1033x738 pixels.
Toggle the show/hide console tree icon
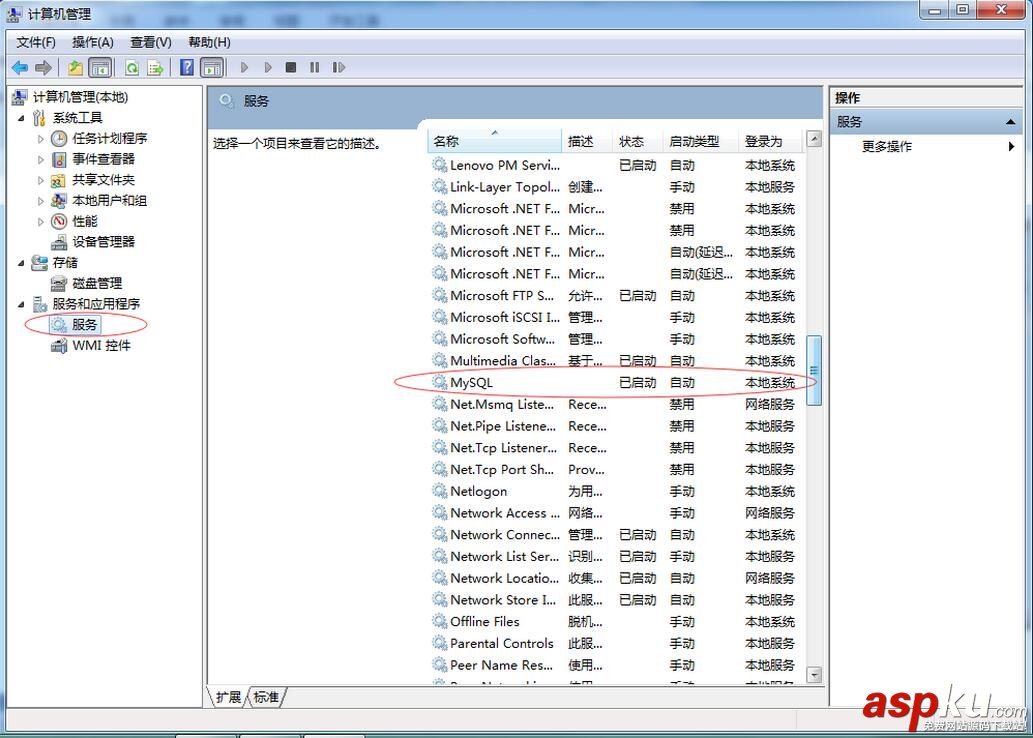(99, 67)
